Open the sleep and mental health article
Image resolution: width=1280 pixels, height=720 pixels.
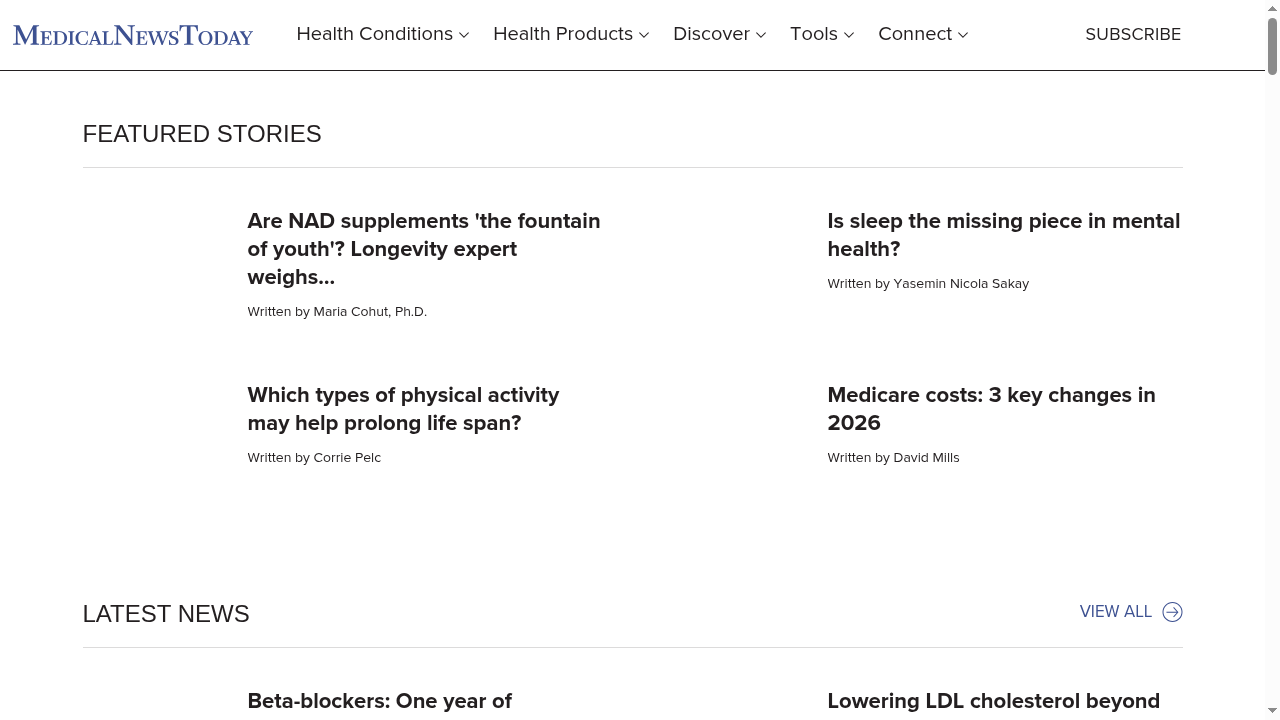point(1003,235)
